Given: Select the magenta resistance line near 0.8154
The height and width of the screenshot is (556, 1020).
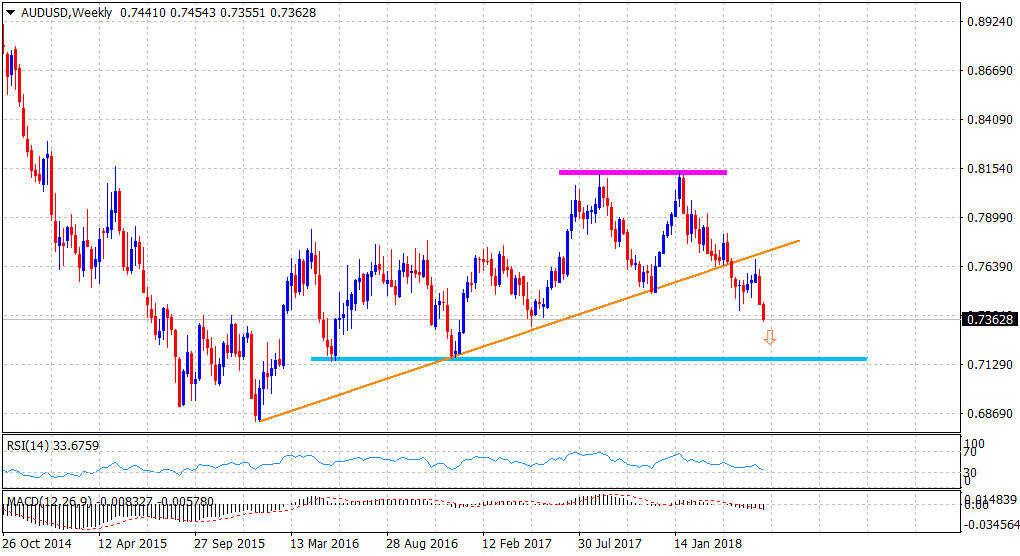Looking at the screenshot, I should [x=642, y=173].
